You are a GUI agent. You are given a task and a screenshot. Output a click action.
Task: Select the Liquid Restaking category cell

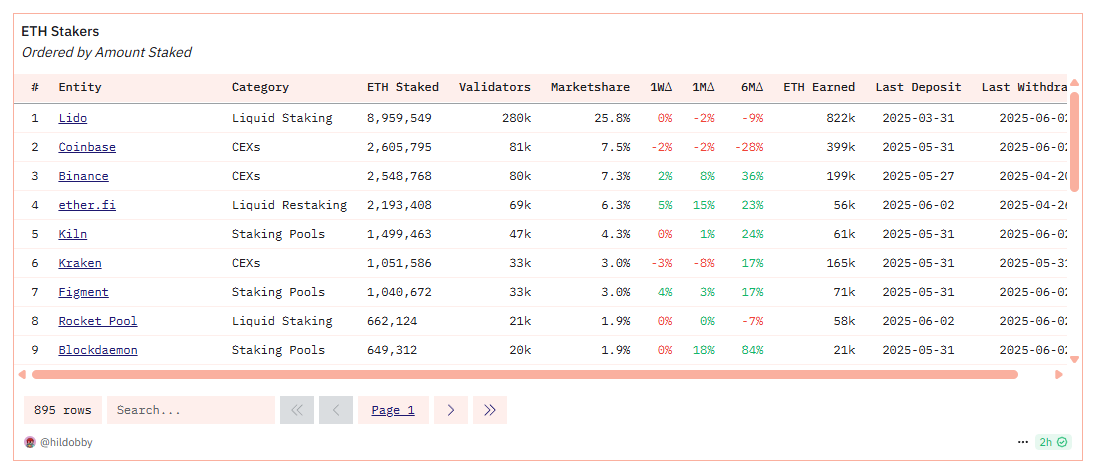click(x=289, y=205)
